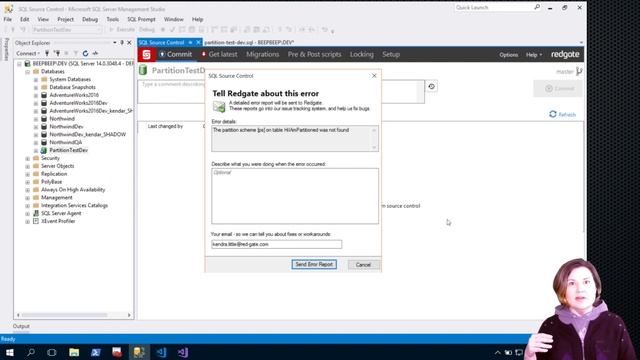Open the Get latest tab
This screenshot has width=640, height=360.
click(219, 54)
